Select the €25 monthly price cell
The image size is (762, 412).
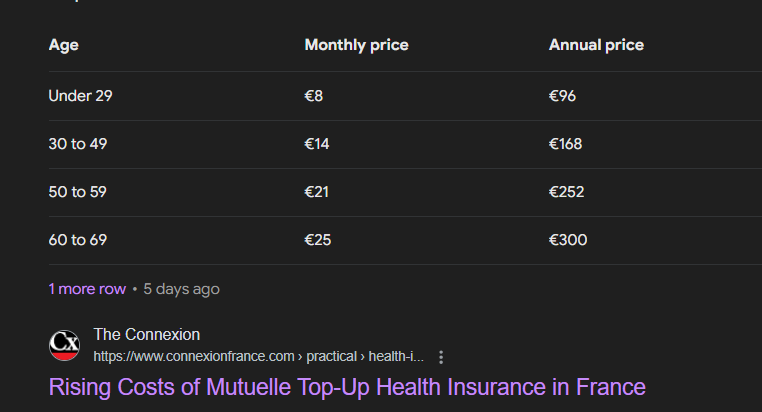pyautogui.click(x=318, y=240)
